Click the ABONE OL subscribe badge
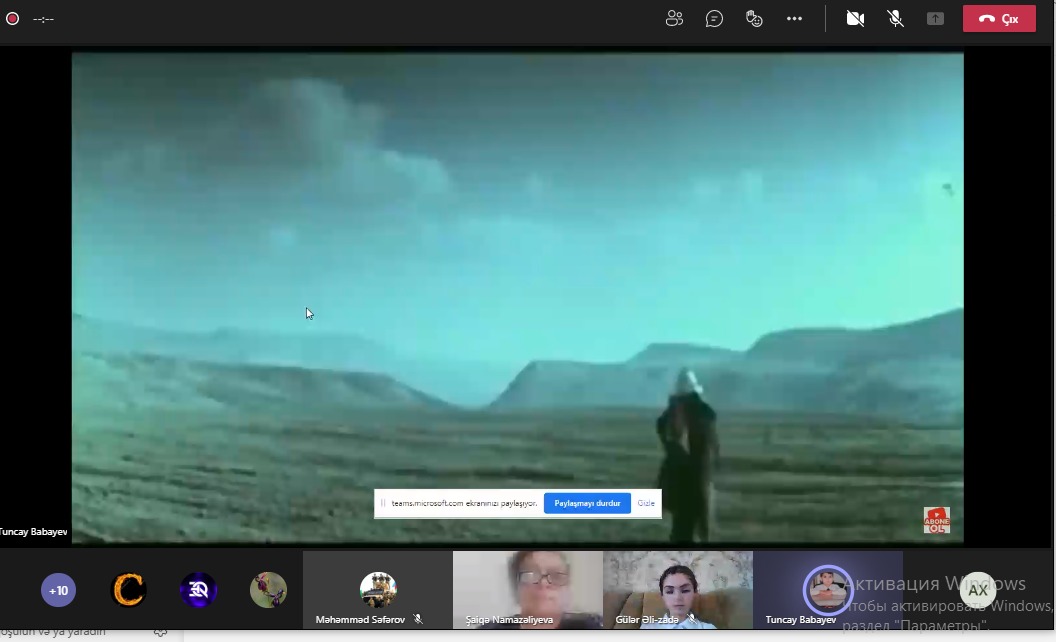Screen dimensions: 1056x642 point(937,520)
